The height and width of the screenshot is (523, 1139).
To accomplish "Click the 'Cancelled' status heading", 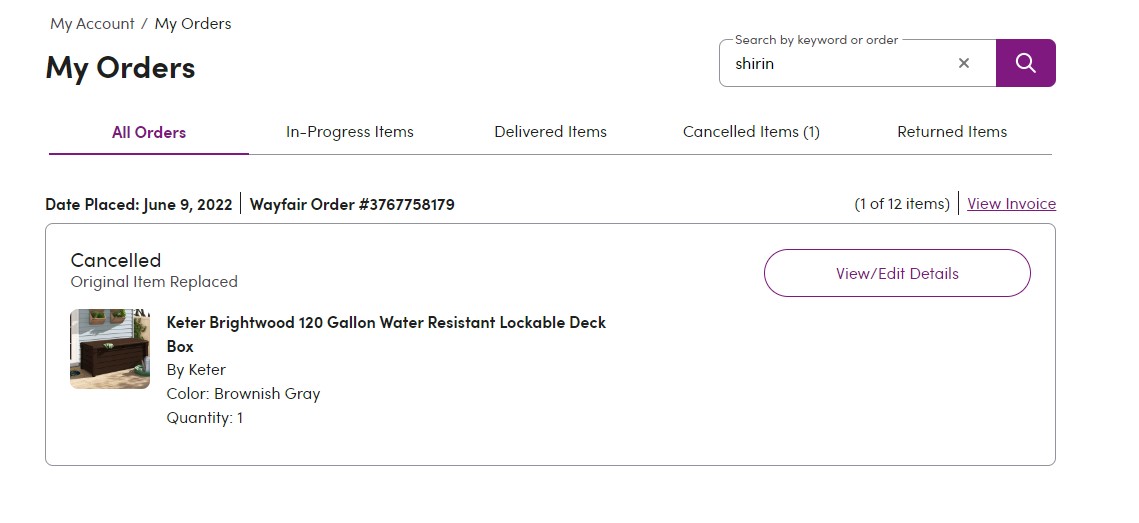I will (115, 260).
